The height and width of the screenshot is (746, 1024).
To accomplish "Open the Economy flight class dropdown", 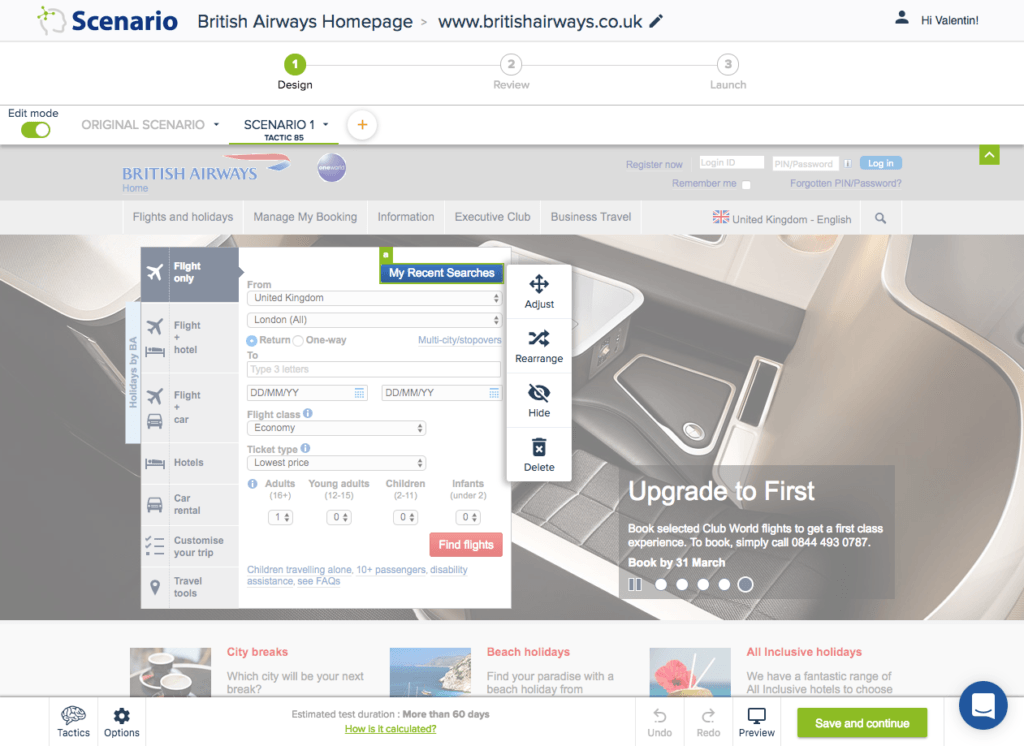I will (x=336, y=428).
